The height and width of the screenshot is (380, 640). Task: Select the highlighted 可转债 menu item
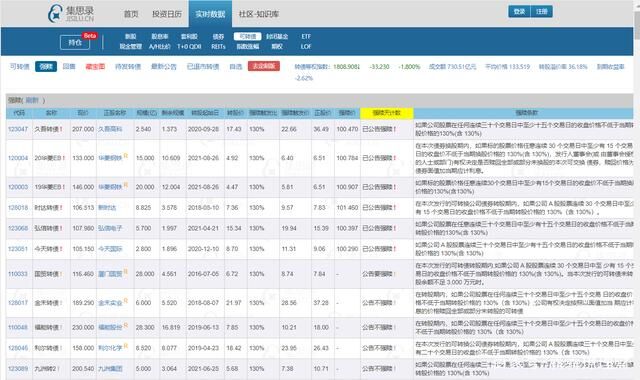247,36
